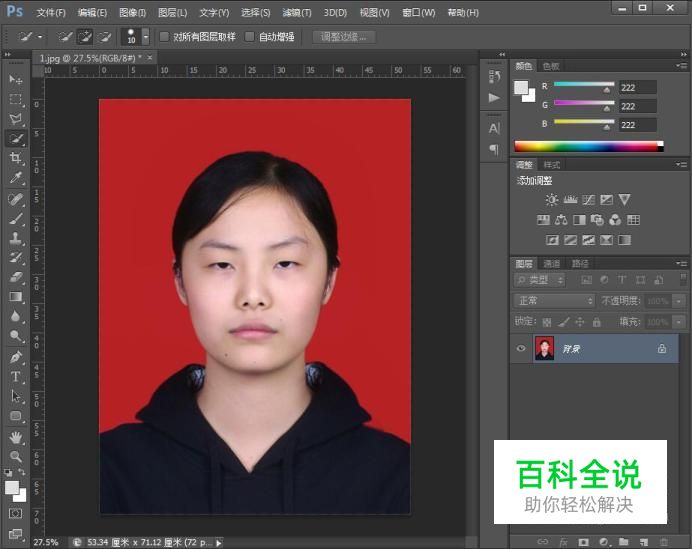Screen dimensions: 692x549
Task: Open the blend mode 正常 dropdown
Action: click(554, 301)
